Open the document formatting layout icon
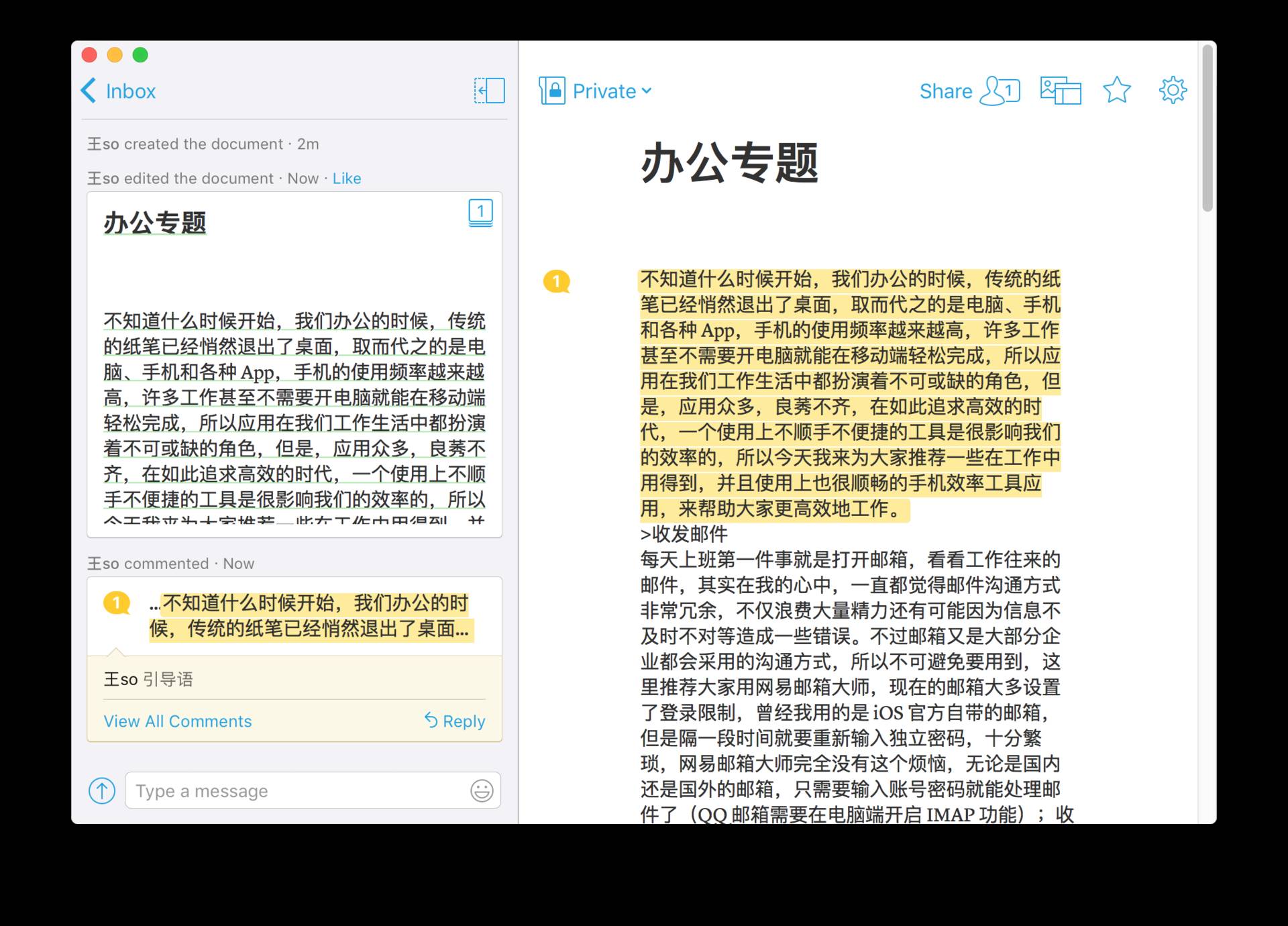 pos(1060,91)
